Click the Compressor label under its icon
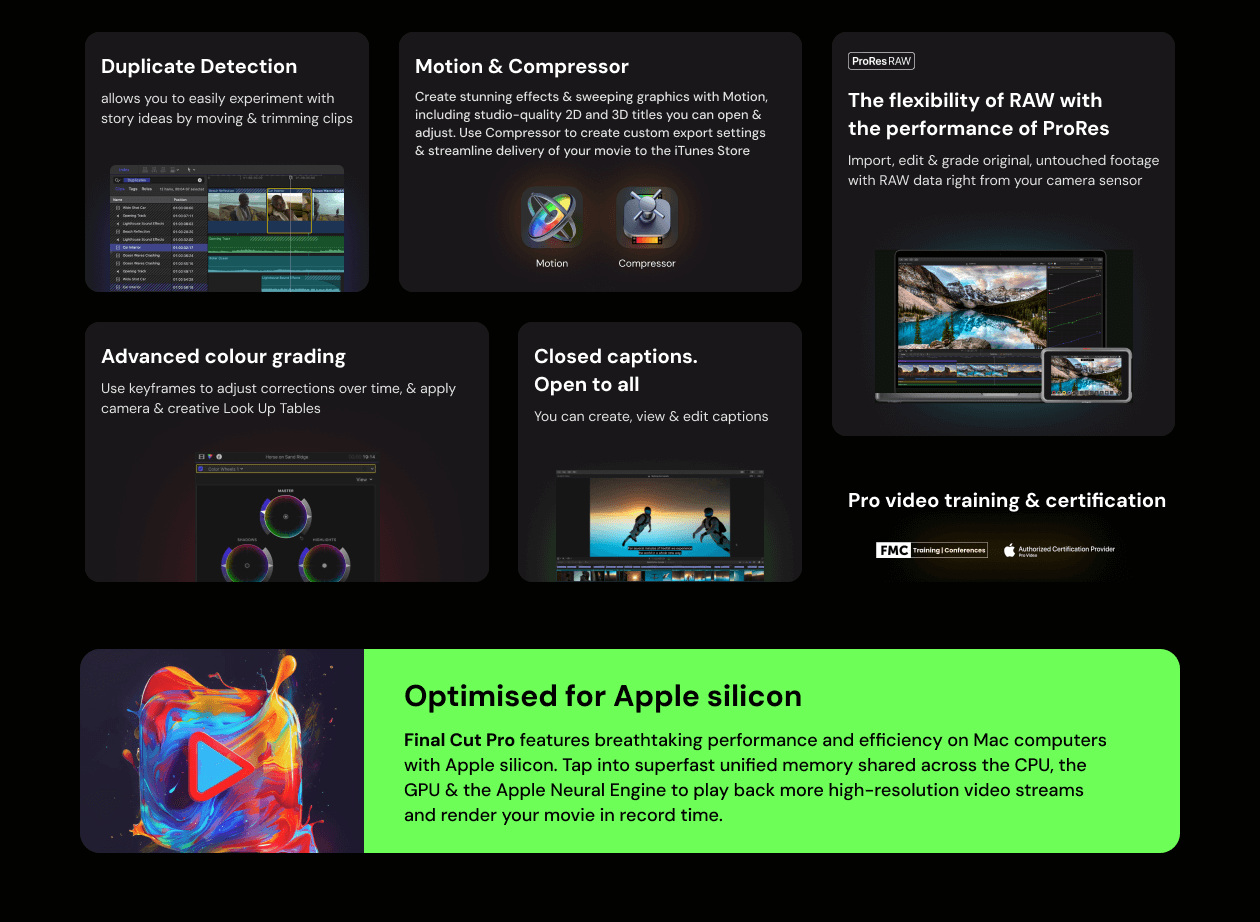Screen dimensions: 1260x922 coord(647,263)
